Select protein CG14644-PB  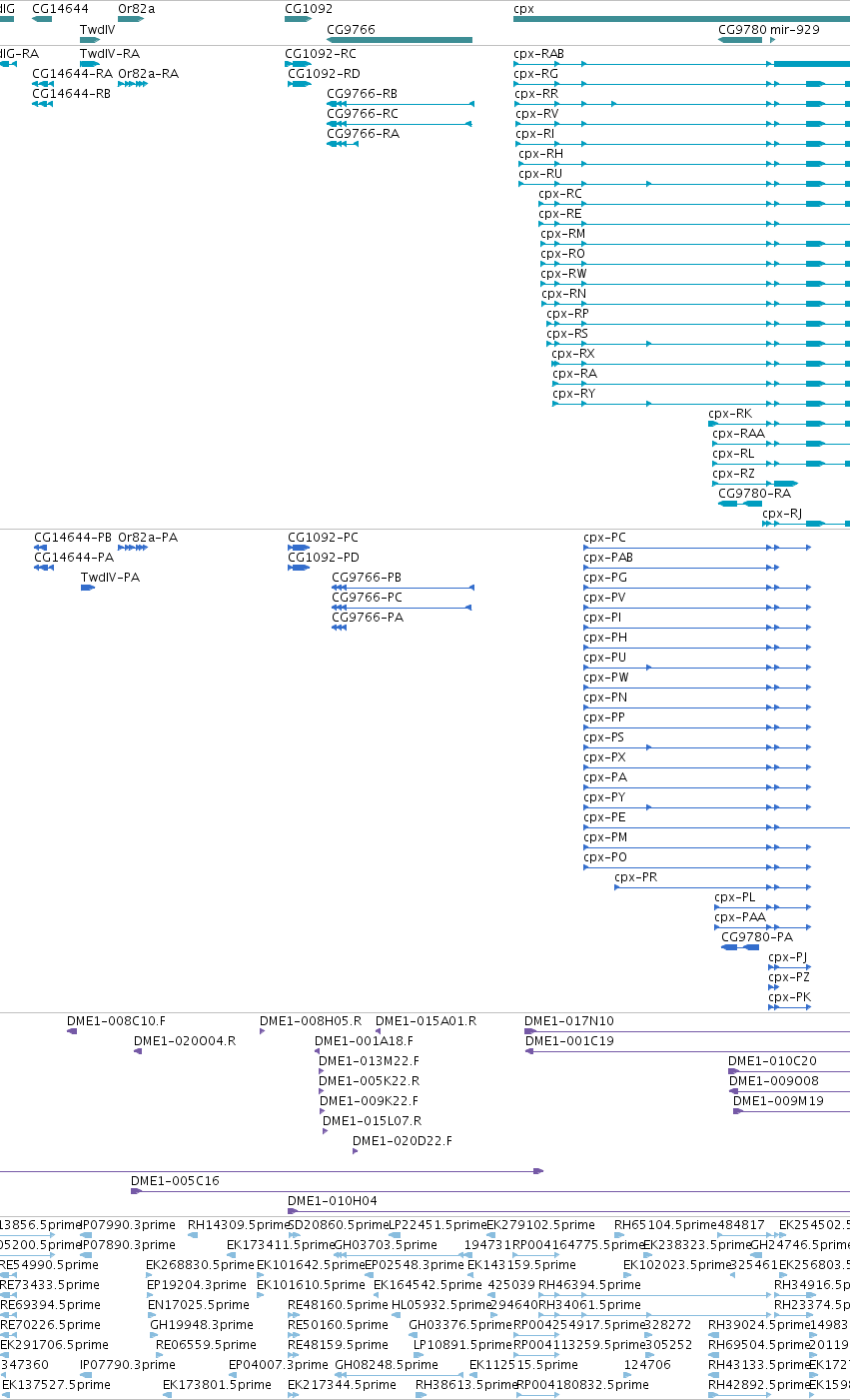coord(73,538)
